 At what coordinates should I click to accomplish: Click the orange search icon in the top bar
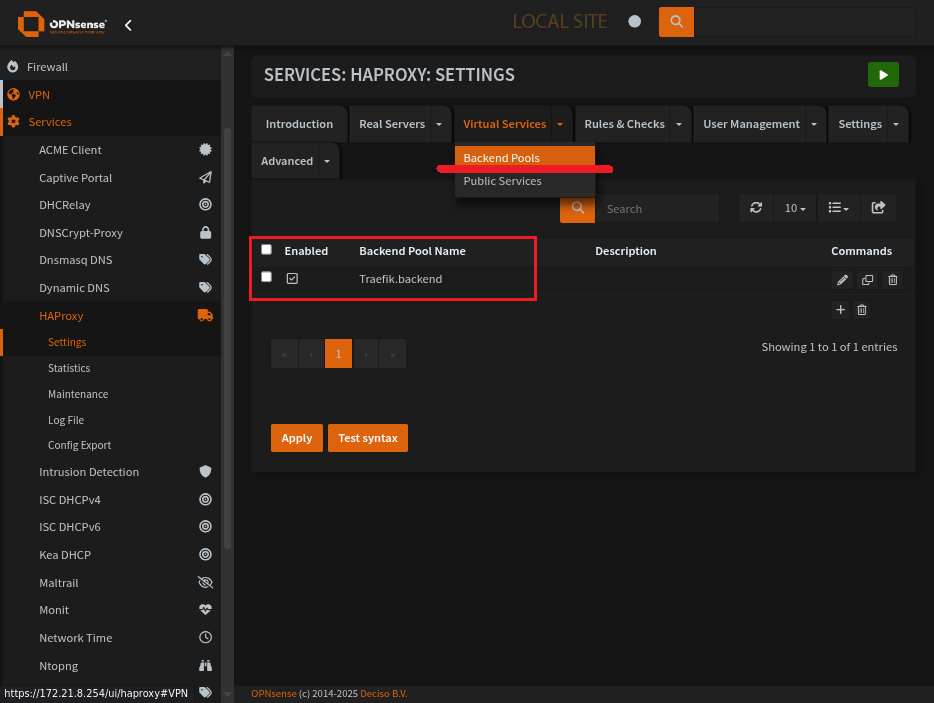point(676,22)
